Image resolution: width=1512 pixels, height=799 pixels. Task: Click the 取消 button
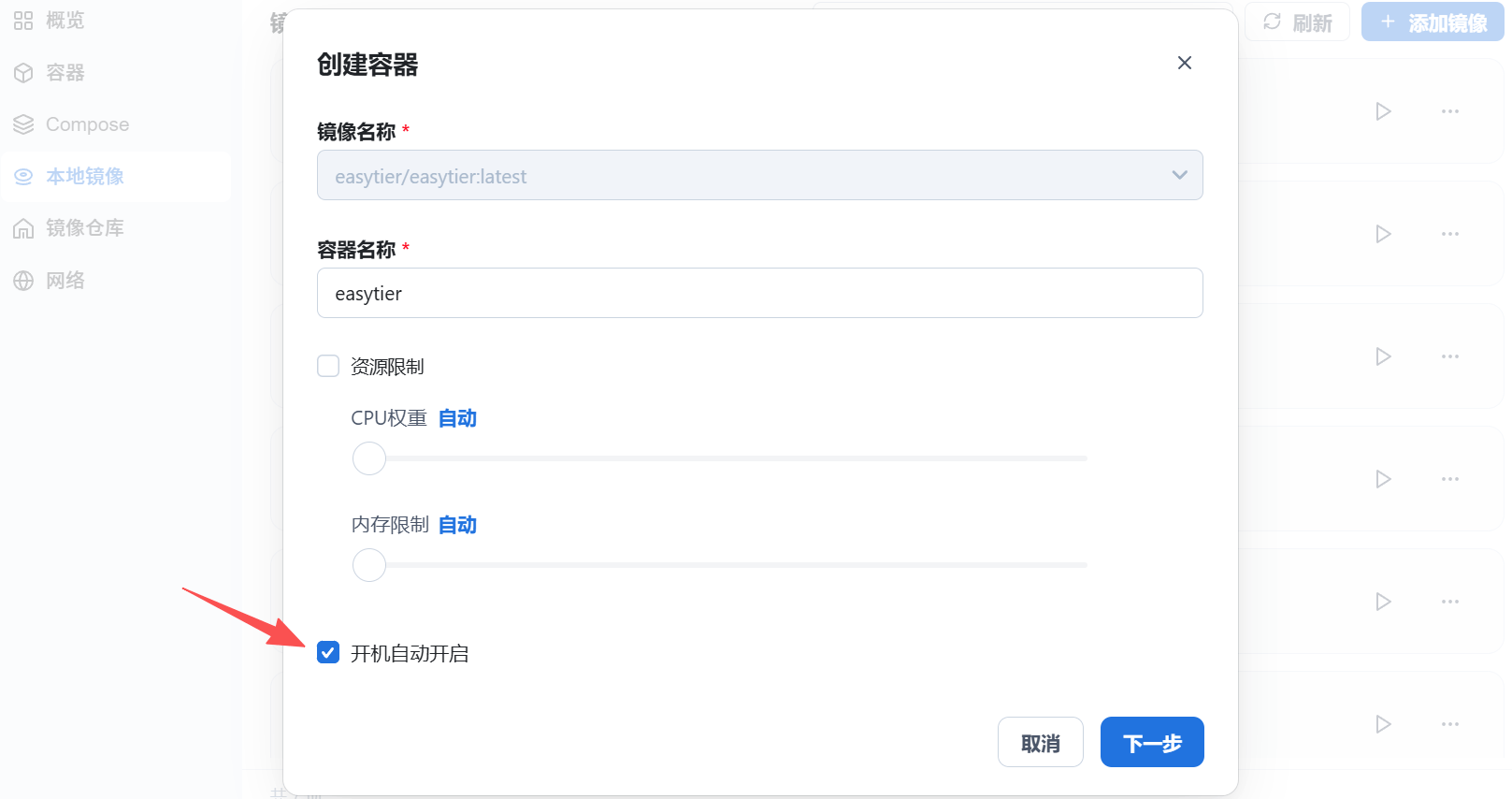point(1040,743)
